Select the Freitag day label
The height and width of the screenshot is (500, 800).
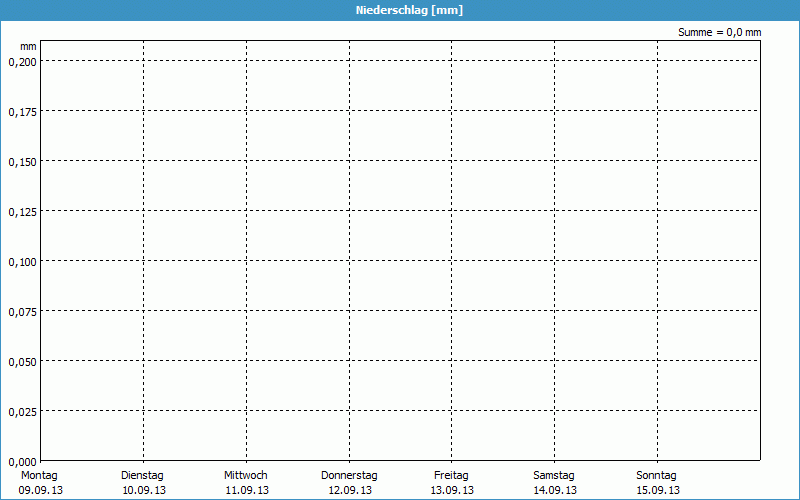tap(452, 476)
